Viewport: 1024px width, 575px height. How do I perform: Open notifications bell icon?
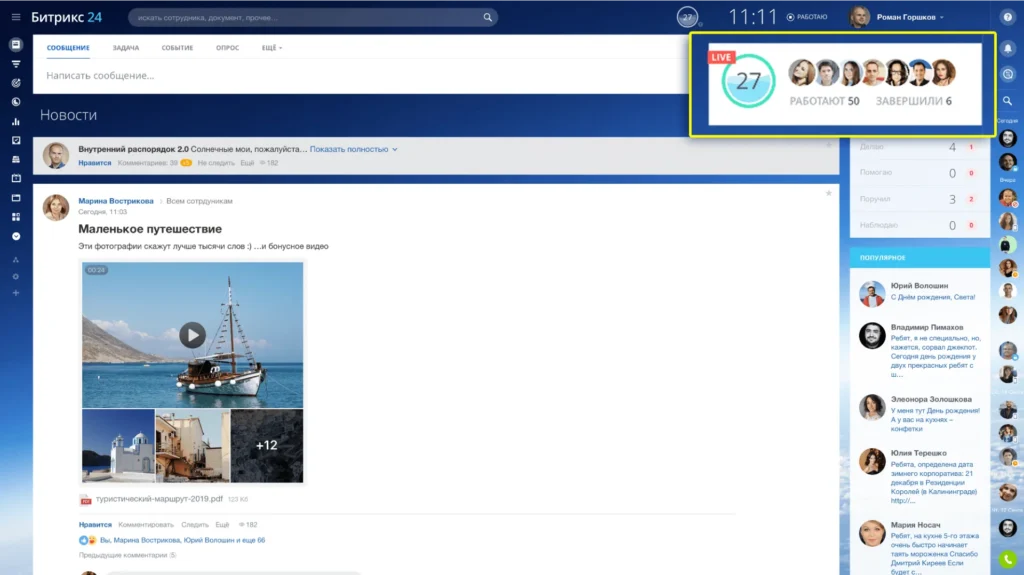tap(1007, 47)
